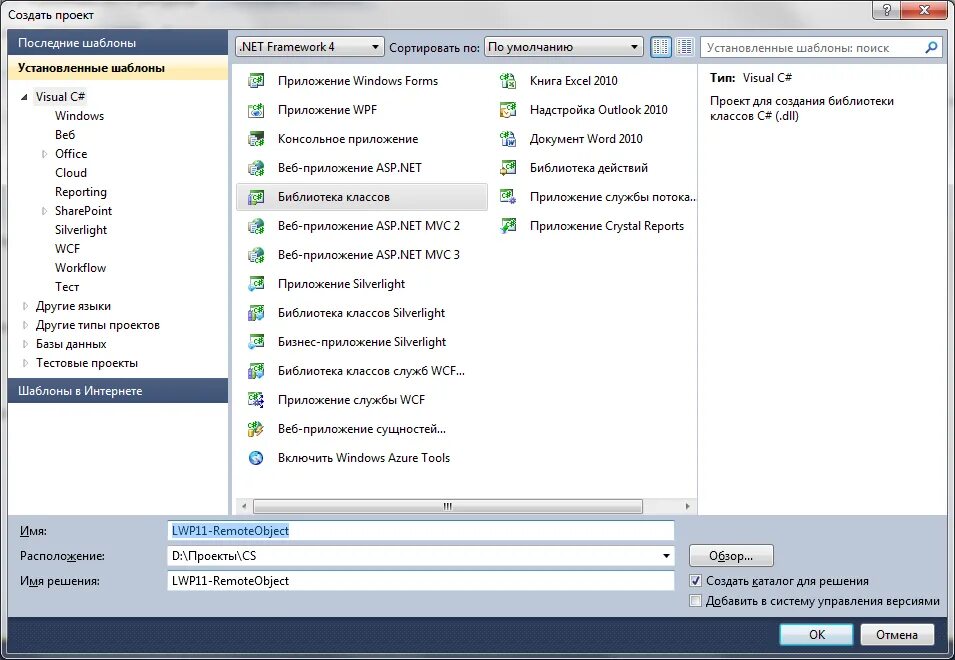Expand the 'Тестовые проекты' node
The height and width of the screenshot is (660, 955).
(25, 363)
